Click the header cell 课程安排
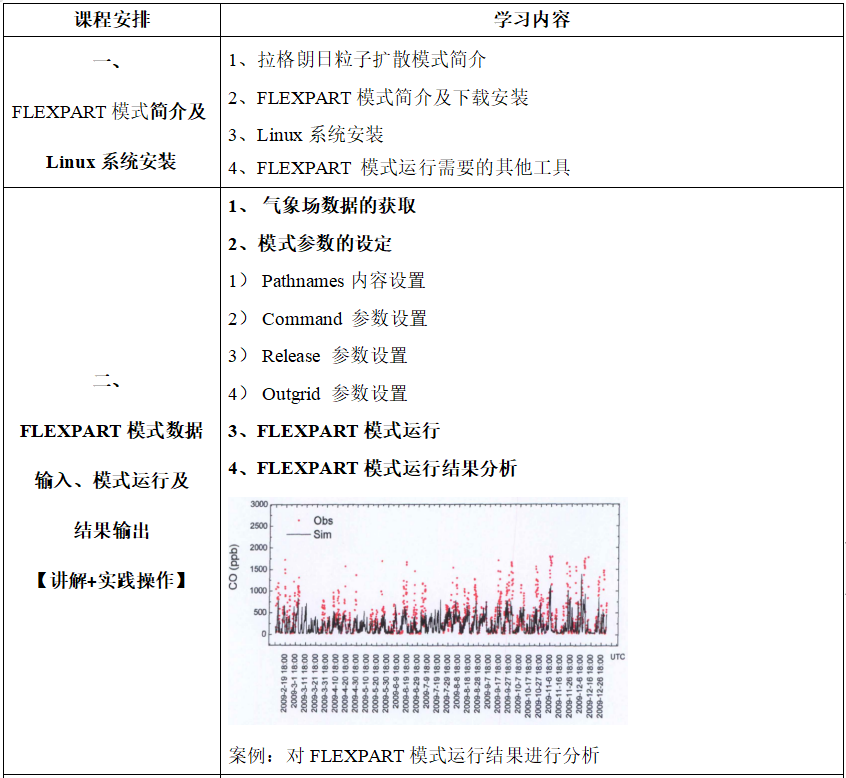846x778 pixels. tap(112, 20)
